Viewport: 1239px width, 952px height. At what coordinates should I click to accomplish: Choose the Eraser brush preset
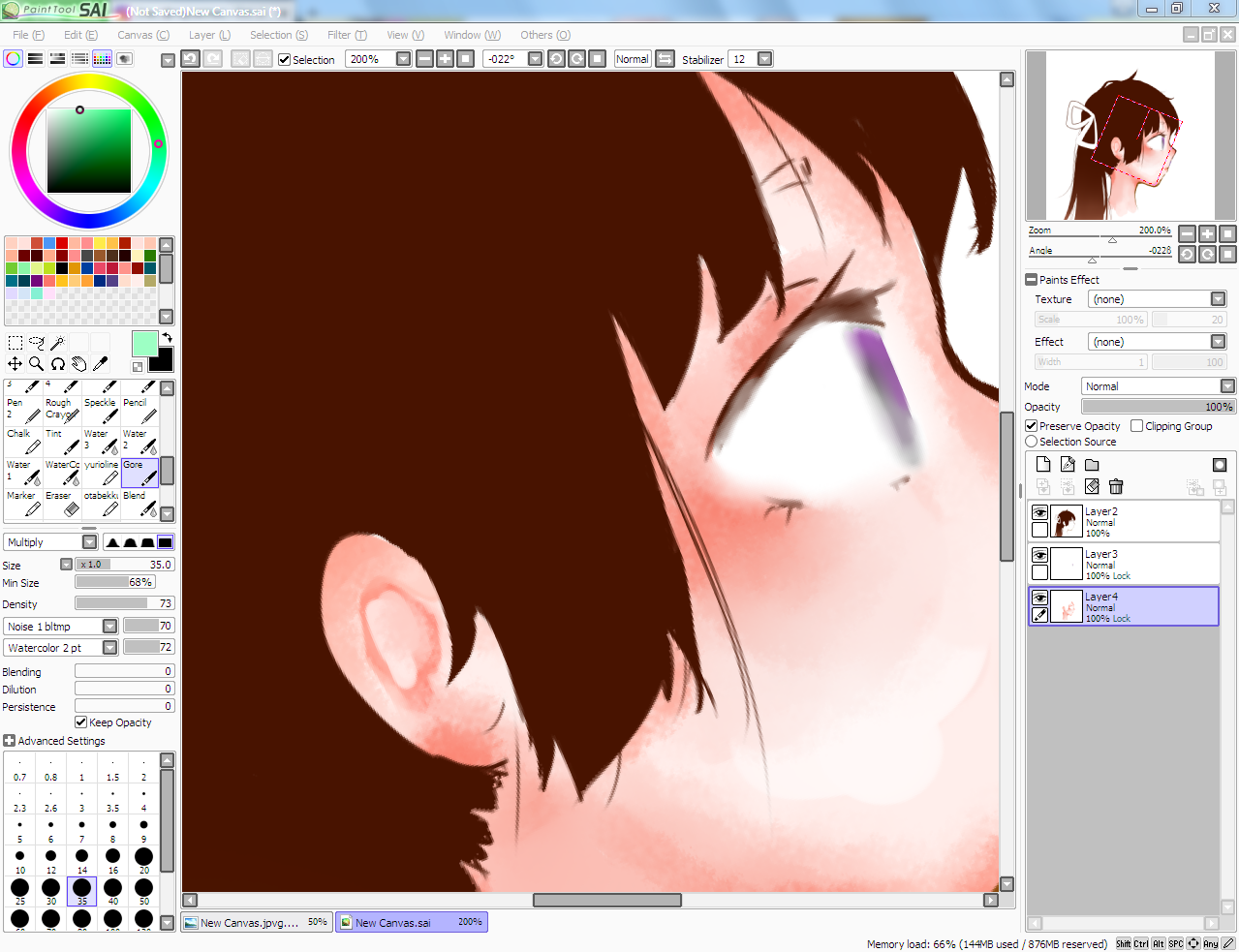point(62,504)
